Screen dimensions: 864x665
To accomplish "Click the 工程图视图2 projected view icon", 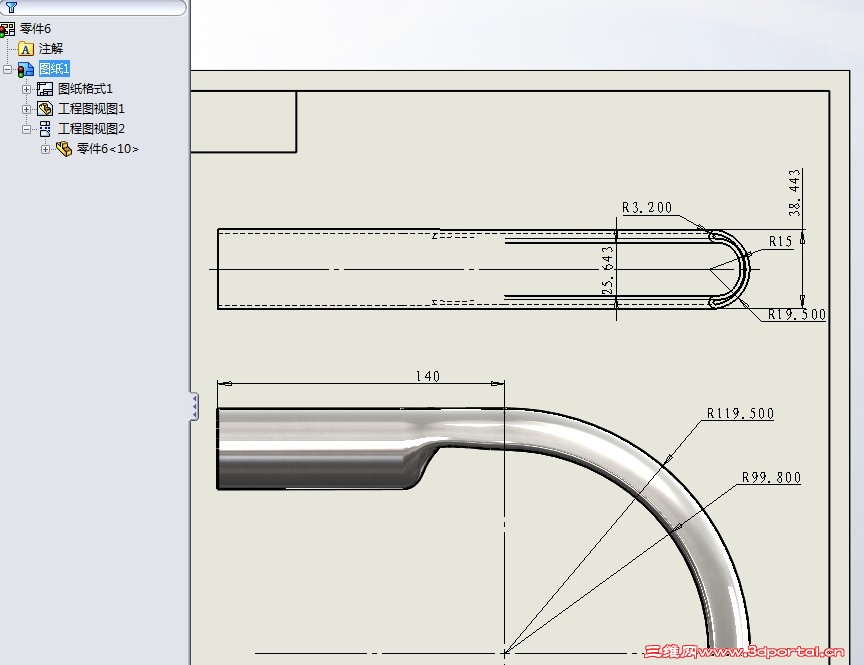I will click(45, 129).
